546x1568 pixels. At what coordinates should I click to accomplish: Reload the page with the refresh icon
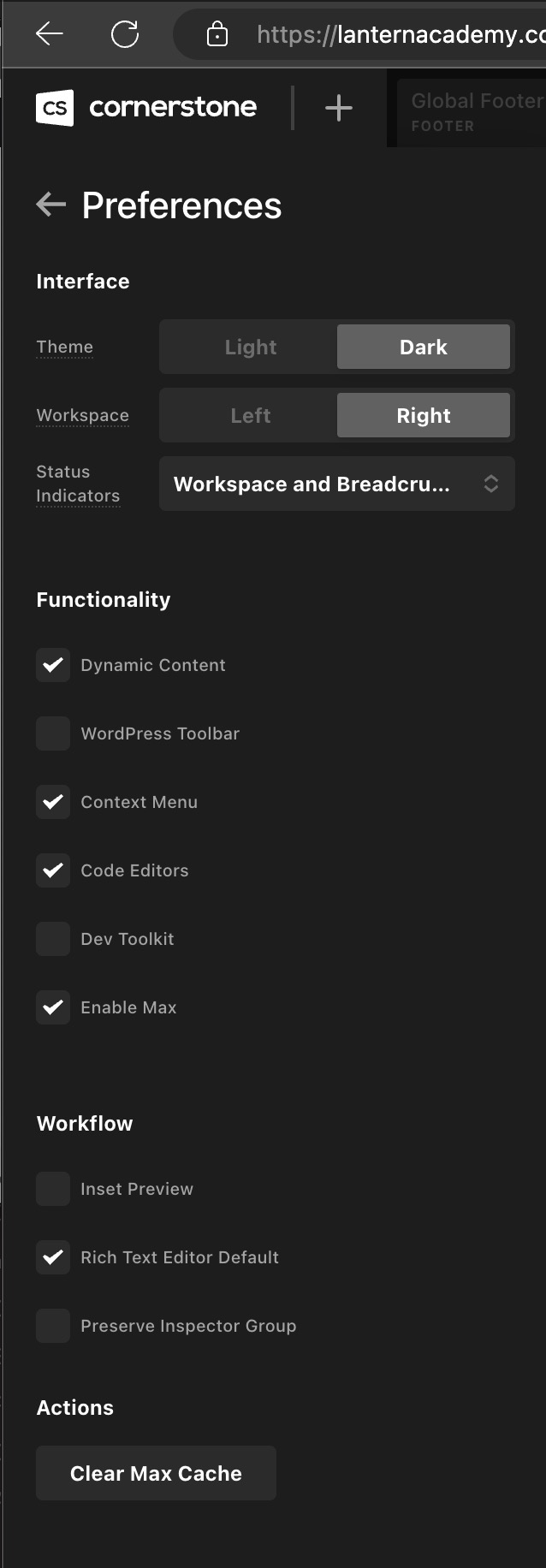click(x=125, y=34)
